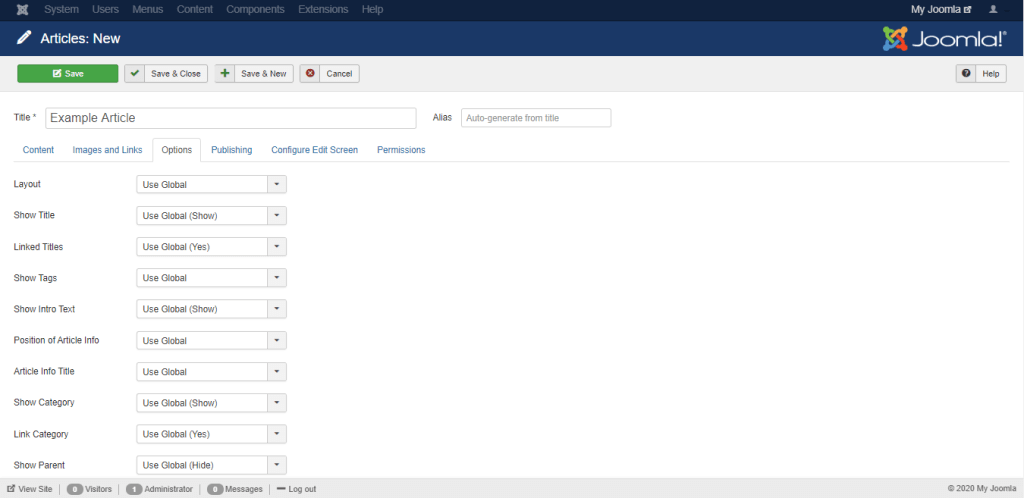
Task: Open the System menu
Action: (61, 10)
